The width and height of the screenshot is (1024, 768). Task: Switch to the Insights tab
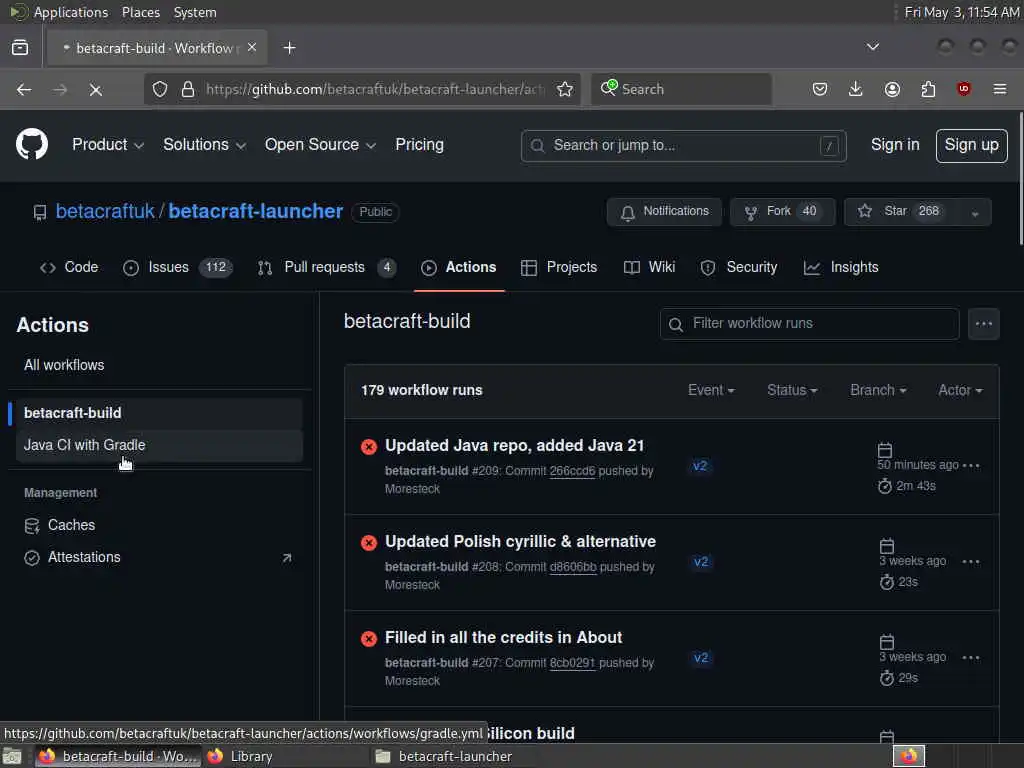841,267
